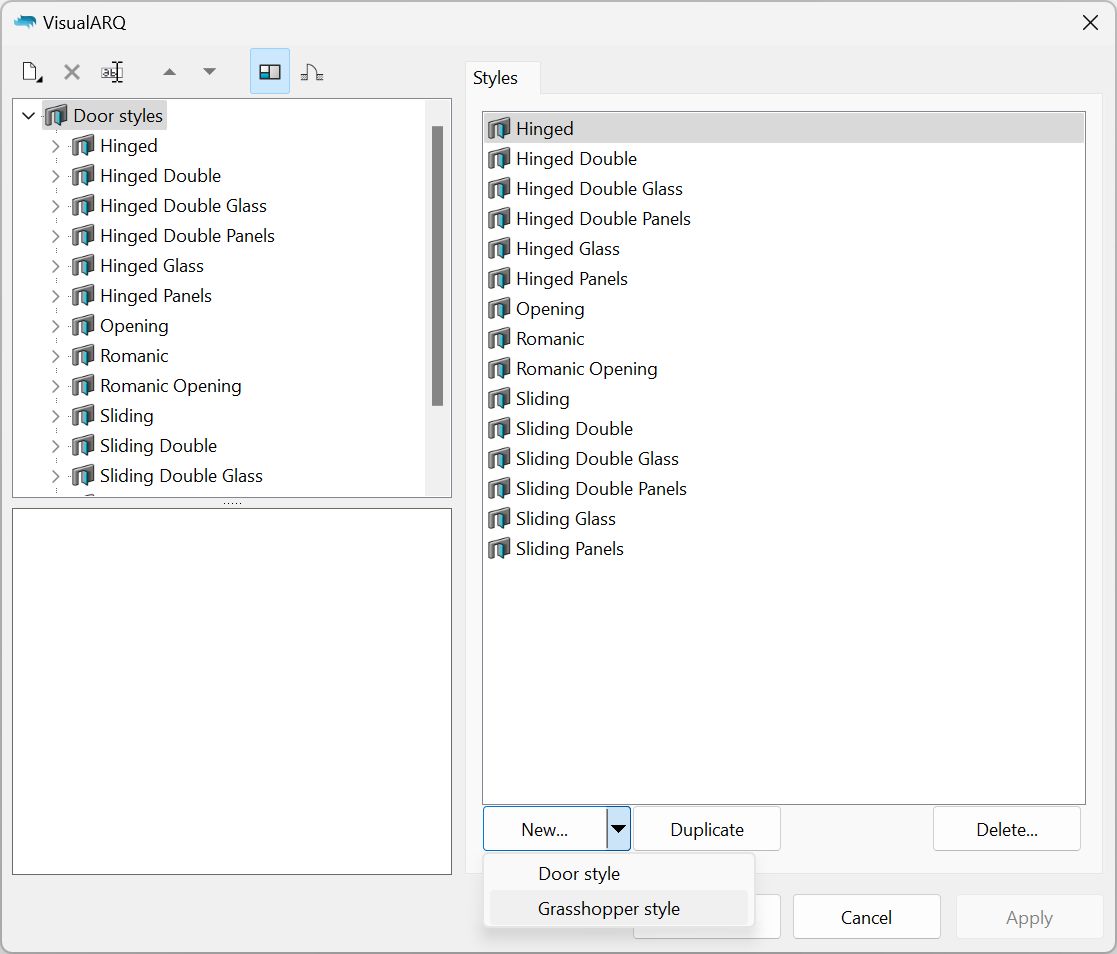Click the Opening icon in Styles list

pos(499,309)
